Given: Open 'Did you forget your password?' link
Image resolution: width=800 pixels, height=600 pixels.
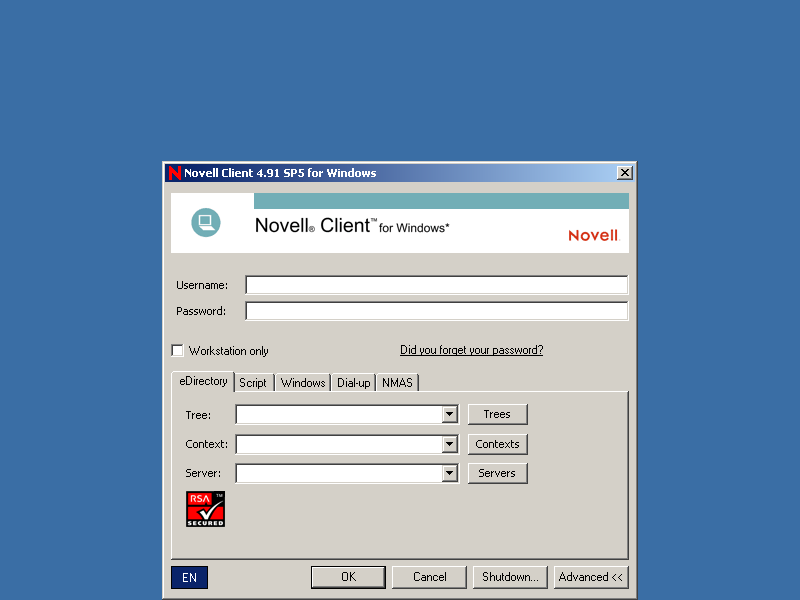Looking at the screenshot, I should tap(471, 350).
